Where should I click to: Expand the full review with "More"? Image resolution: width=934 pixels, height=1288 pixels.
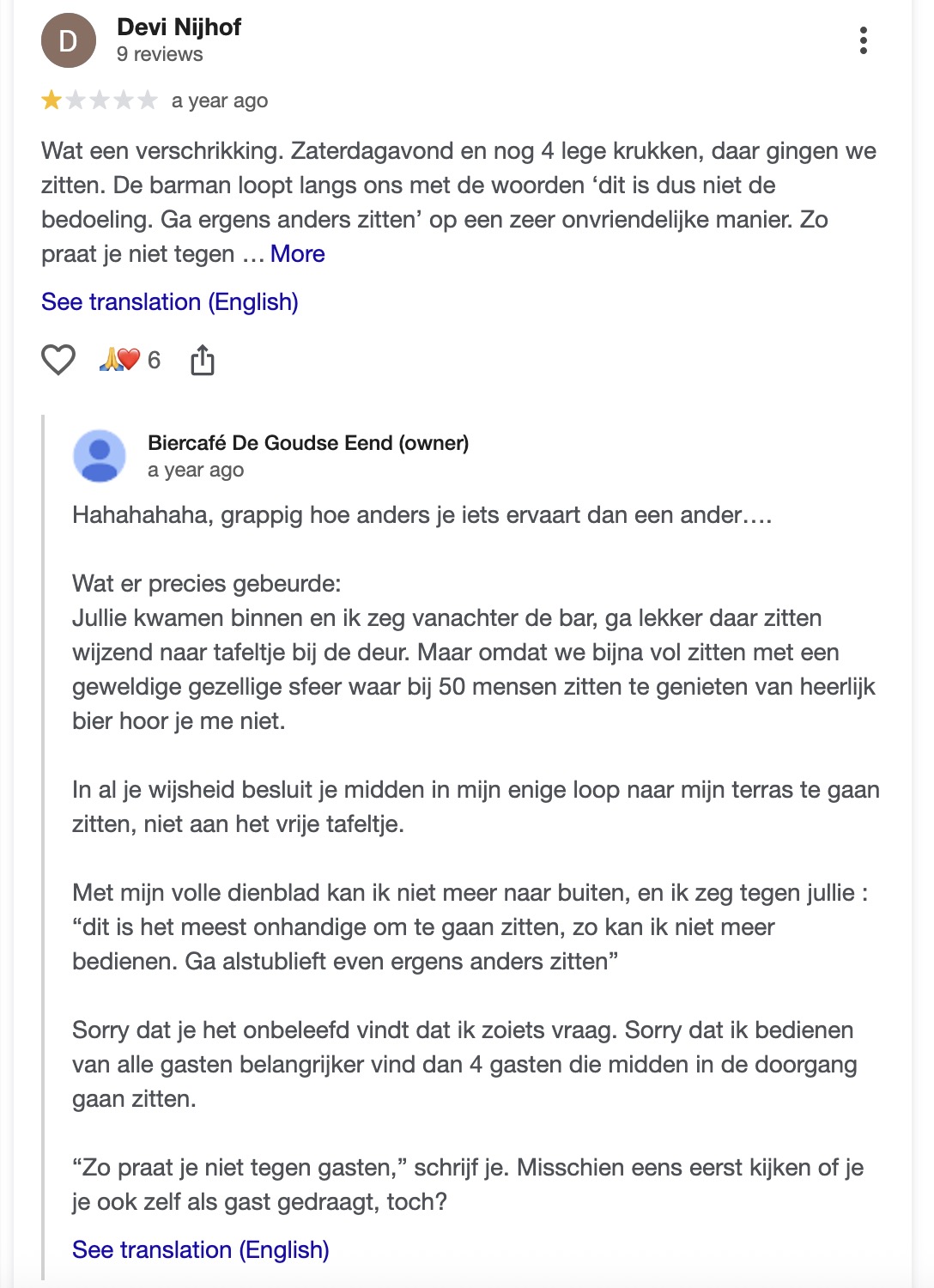[x=297, y=254]
